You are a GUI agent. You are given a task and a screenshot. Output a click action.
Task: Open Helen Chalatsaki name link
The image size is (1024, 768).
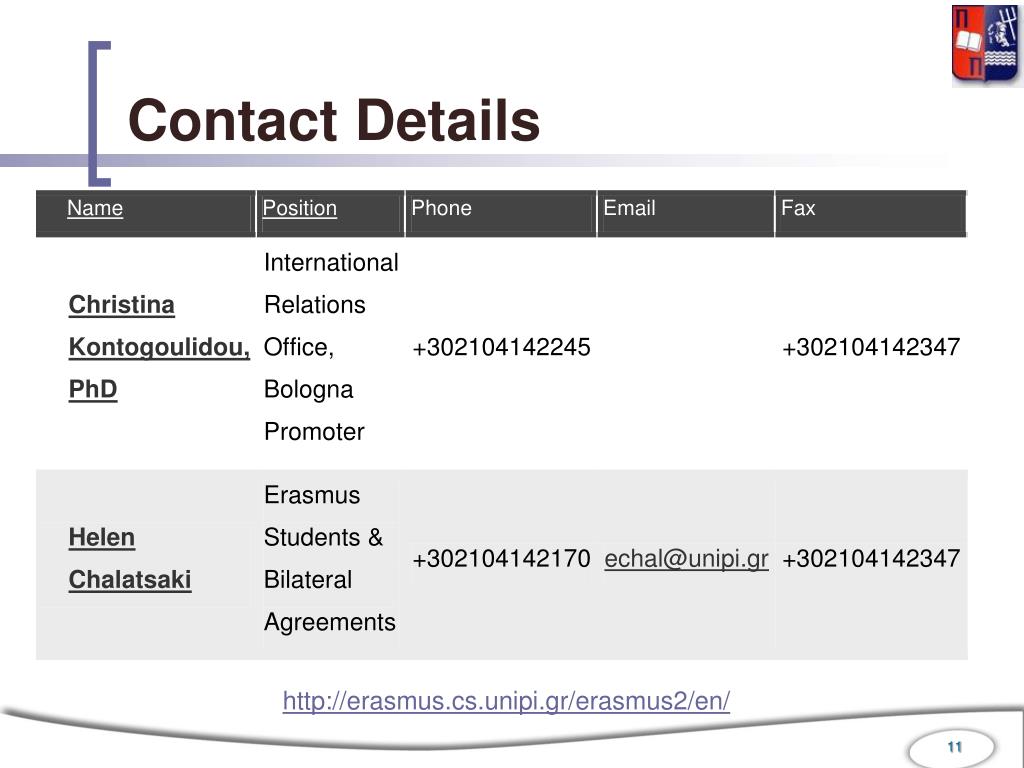coord(130,558)
